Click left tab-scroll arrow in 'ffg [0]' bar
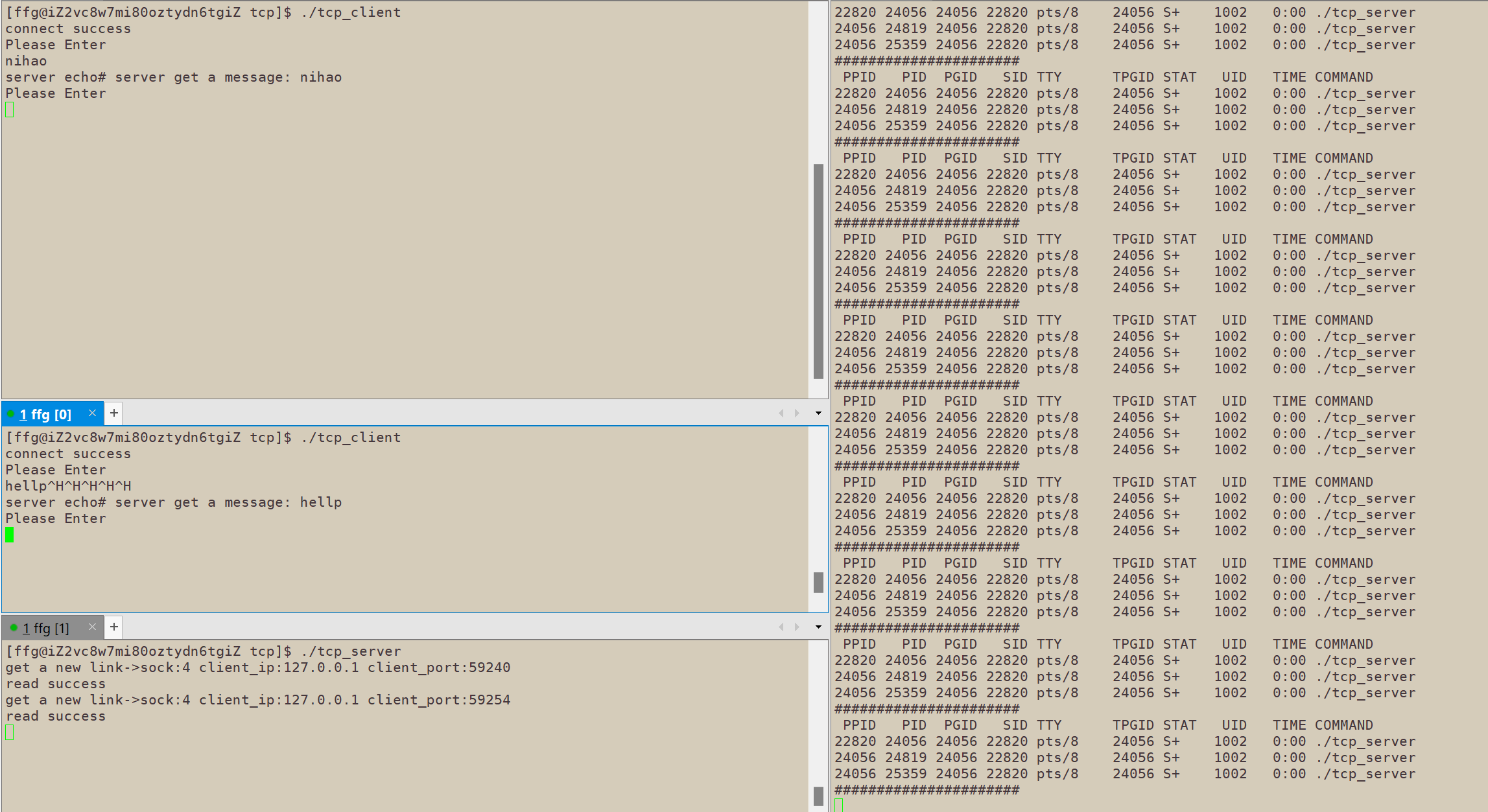This screenshot has width=1488, height=812. pos(781,413)
